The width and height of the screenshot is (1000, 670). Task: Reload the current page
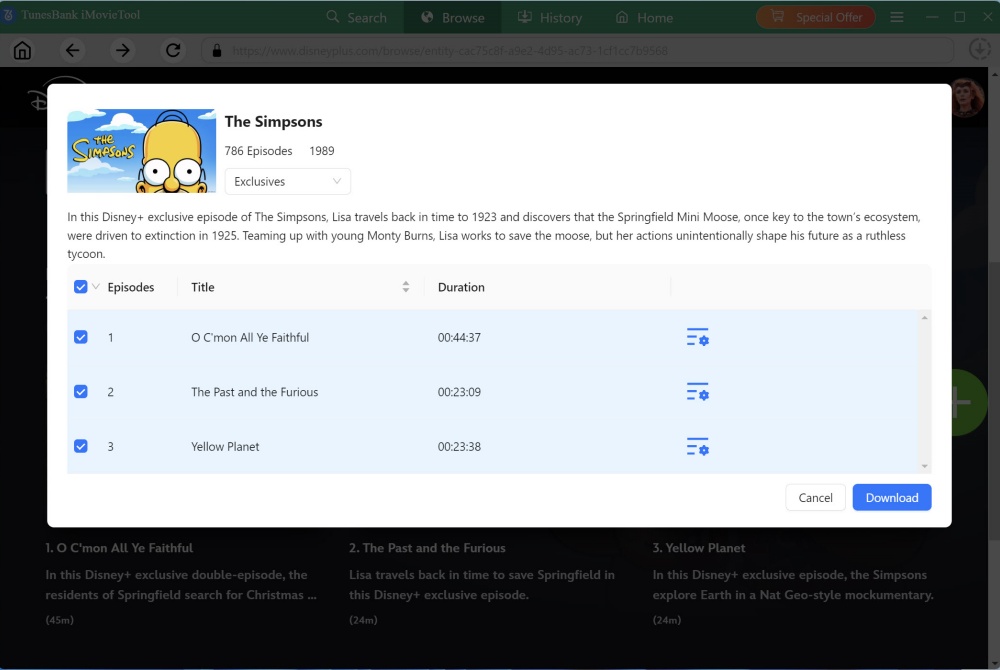pos(173,51)
